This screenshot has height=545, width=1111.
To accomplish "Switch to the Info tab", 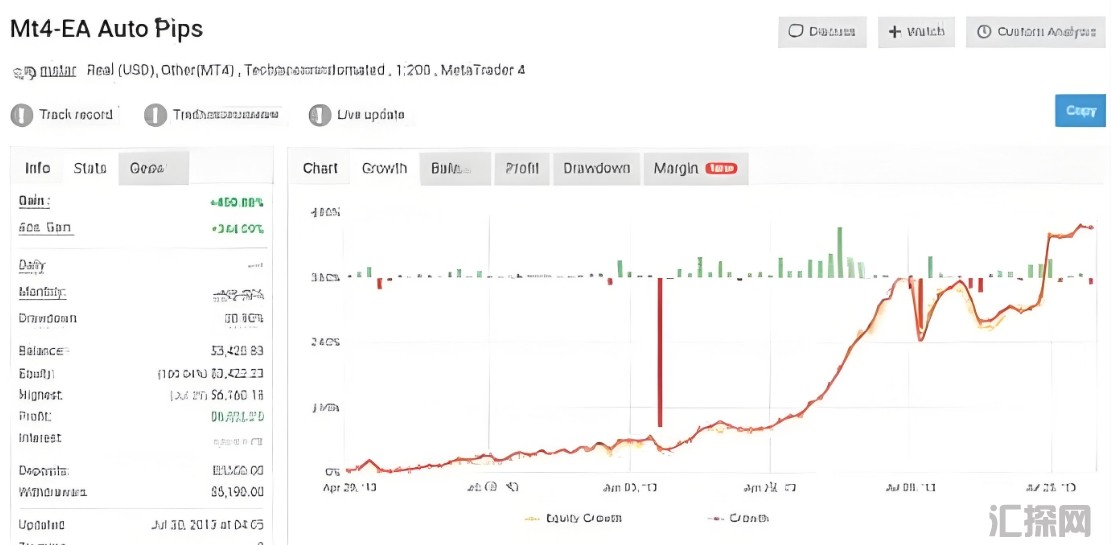I will (38, 169).
